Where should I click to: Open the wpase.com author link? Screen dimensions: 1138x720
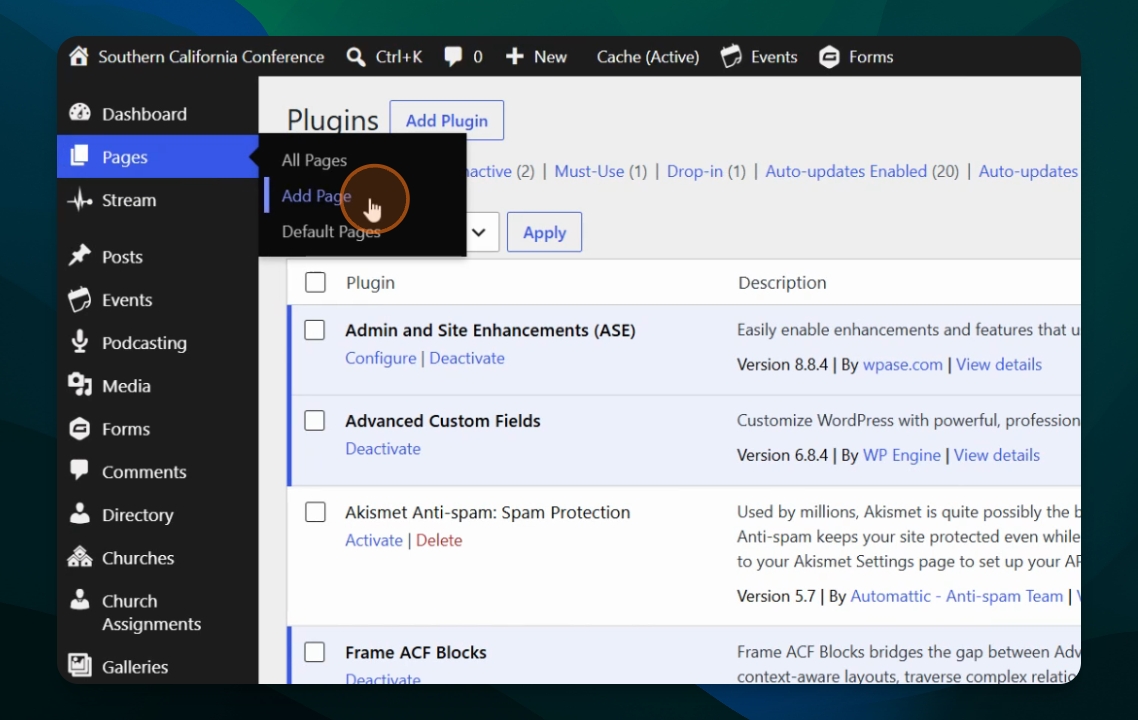903,365
